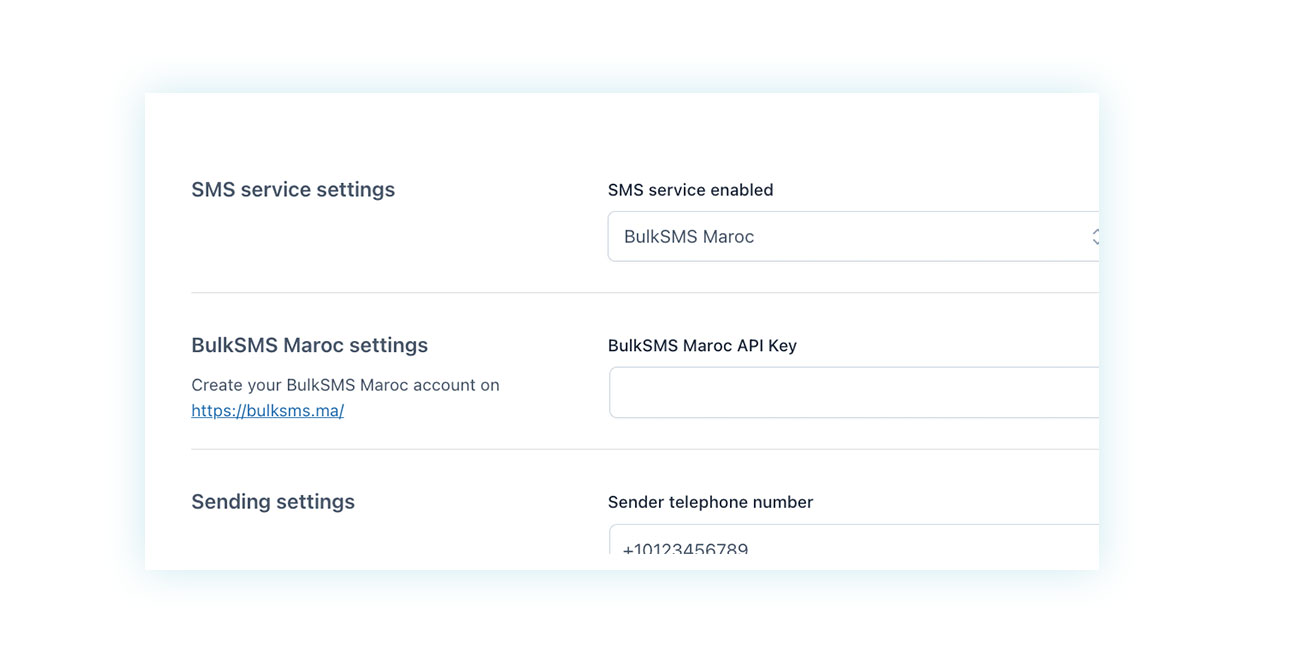Click the Sender telephone number label

coord(710,502)
